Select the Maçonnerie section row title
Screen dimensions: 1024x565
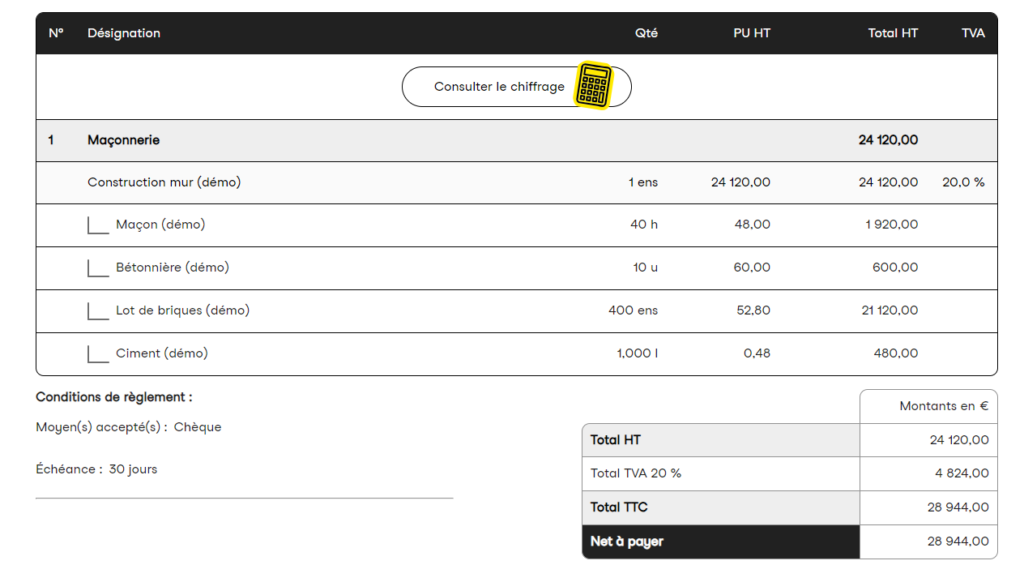point(124,140)
